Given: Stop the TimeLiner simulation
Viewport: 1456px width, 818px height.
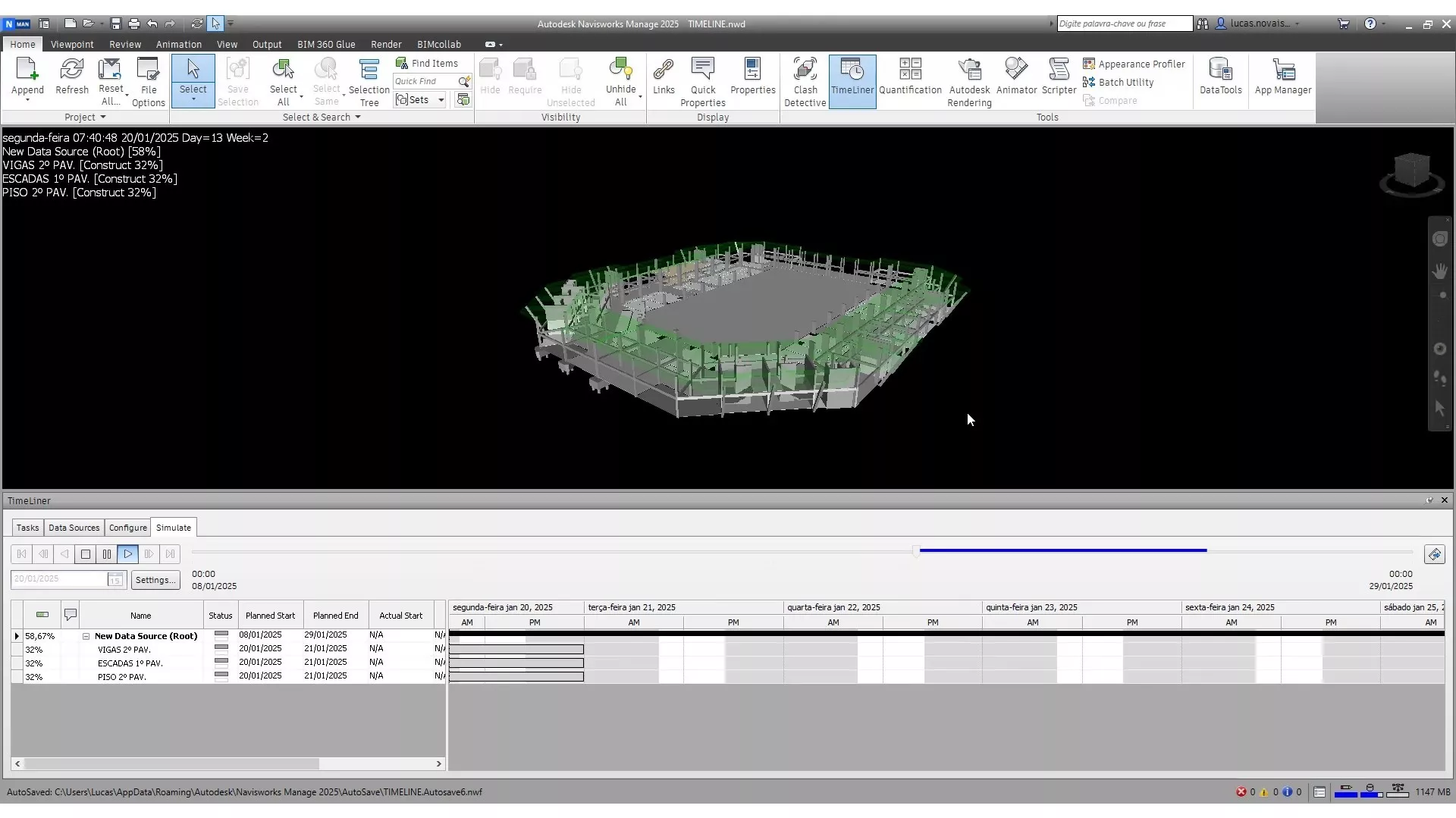Looking at the screenshot, I should [x=86, y=554].
